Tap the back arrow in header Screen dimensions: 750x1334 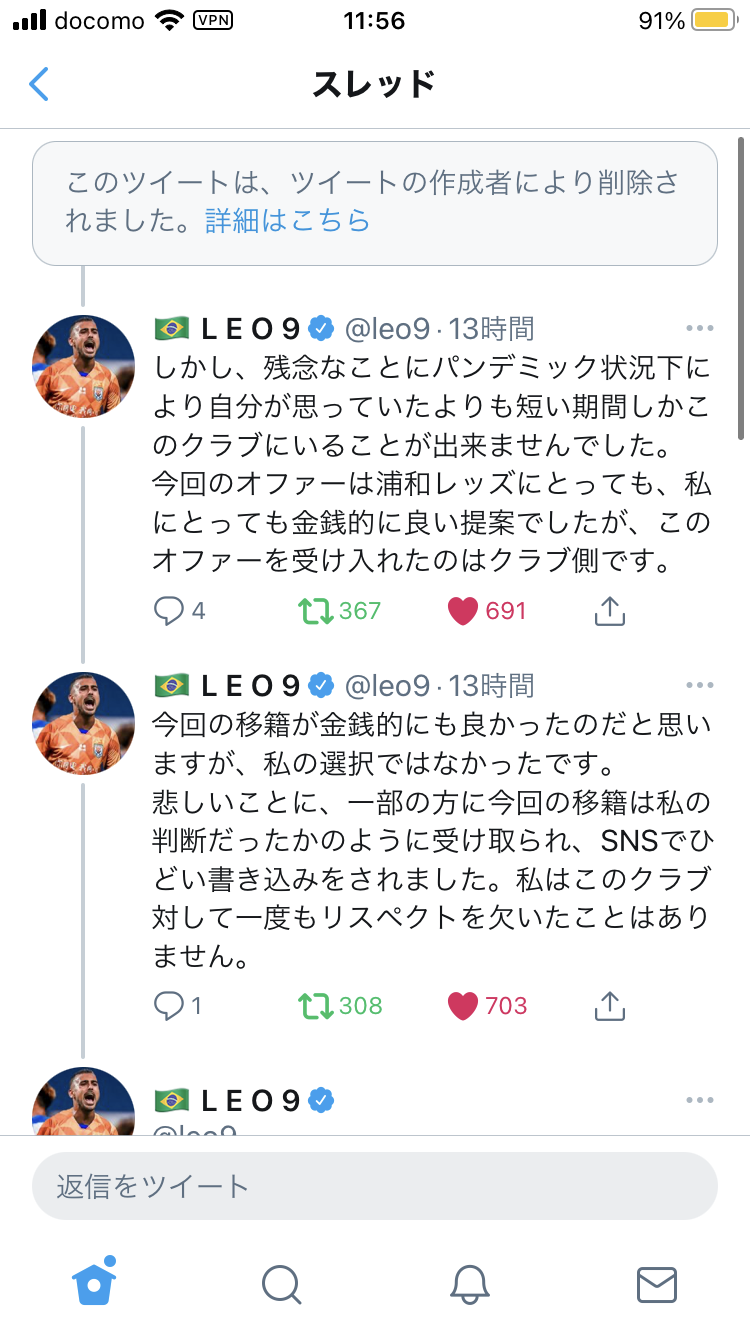tap(39, 84)
